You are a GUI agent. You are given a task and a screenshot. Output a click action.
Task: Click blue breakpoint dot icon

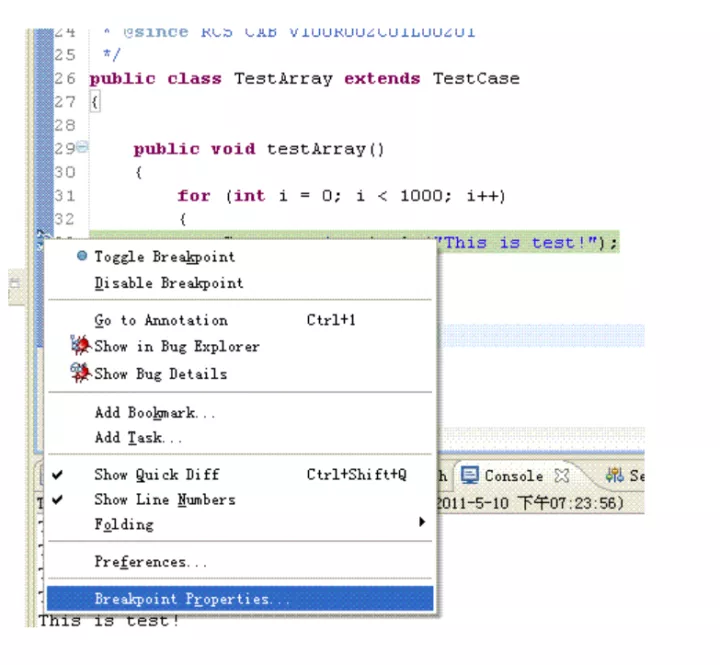pos(82,256)
